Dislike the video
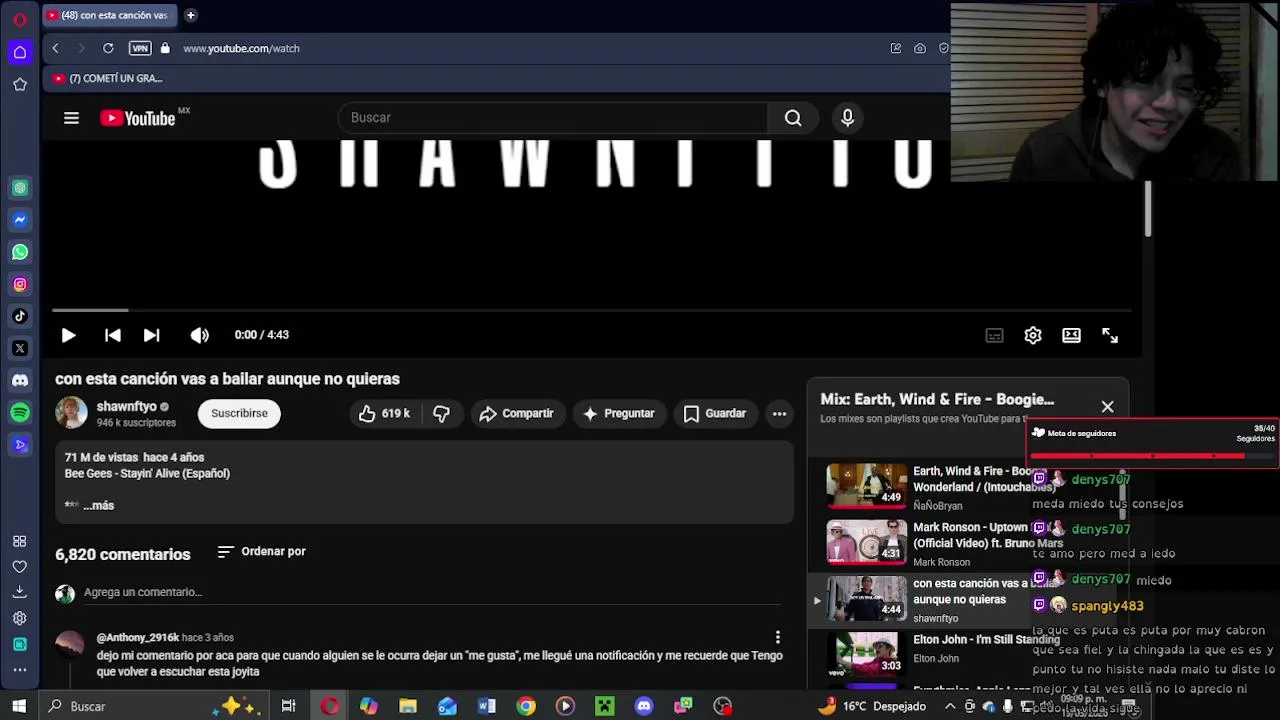Viewport: 1280px width, 720px height. tap(441, 413)
